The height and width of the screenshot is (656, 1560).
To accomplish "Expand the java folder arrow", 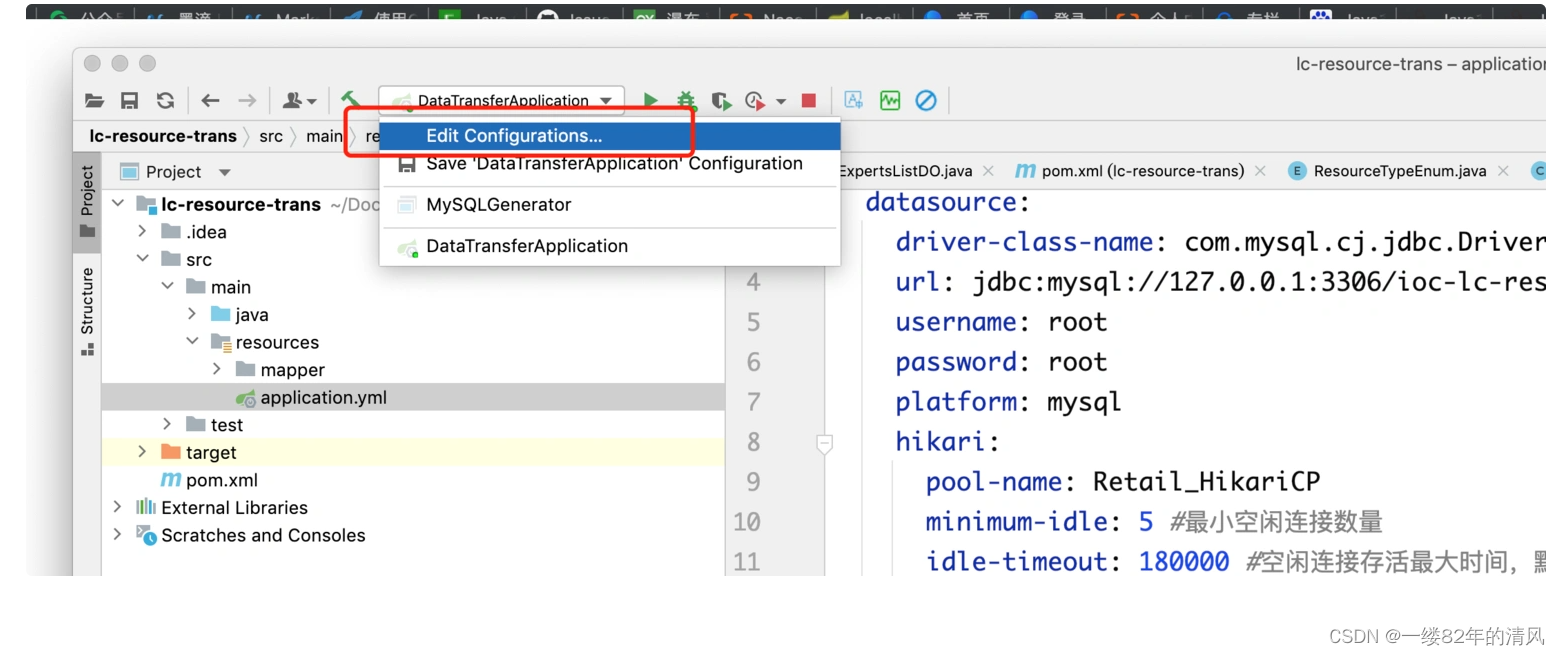I will pyautogui.click(x=192, y=314).
